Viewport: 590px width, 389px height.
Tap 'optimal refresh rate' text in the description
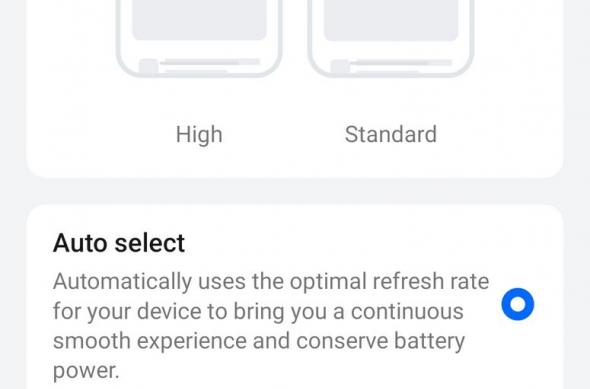tap(389, 281)
